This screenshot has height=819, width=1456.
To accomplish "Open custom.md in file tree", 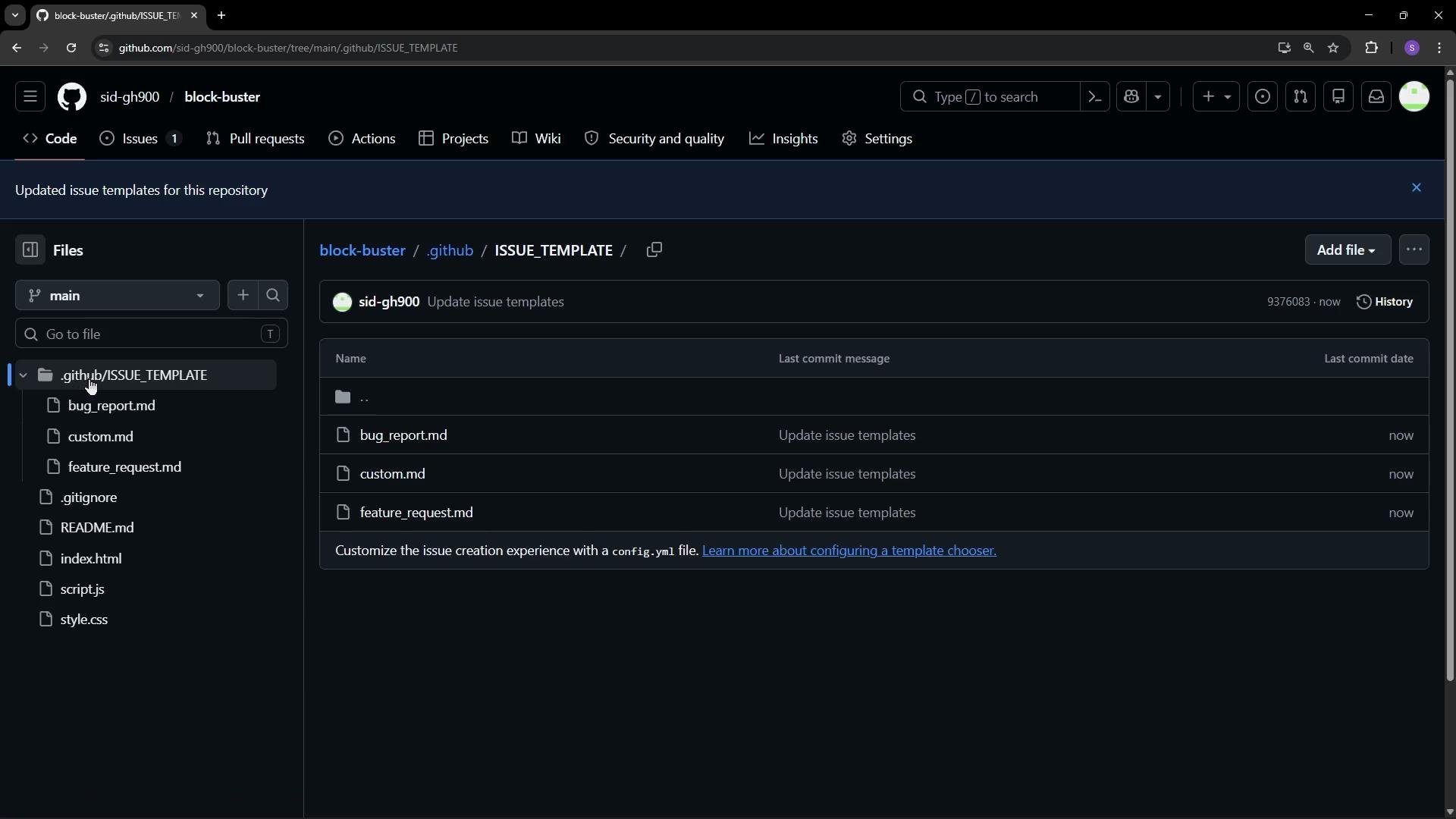I will (100, 437).
